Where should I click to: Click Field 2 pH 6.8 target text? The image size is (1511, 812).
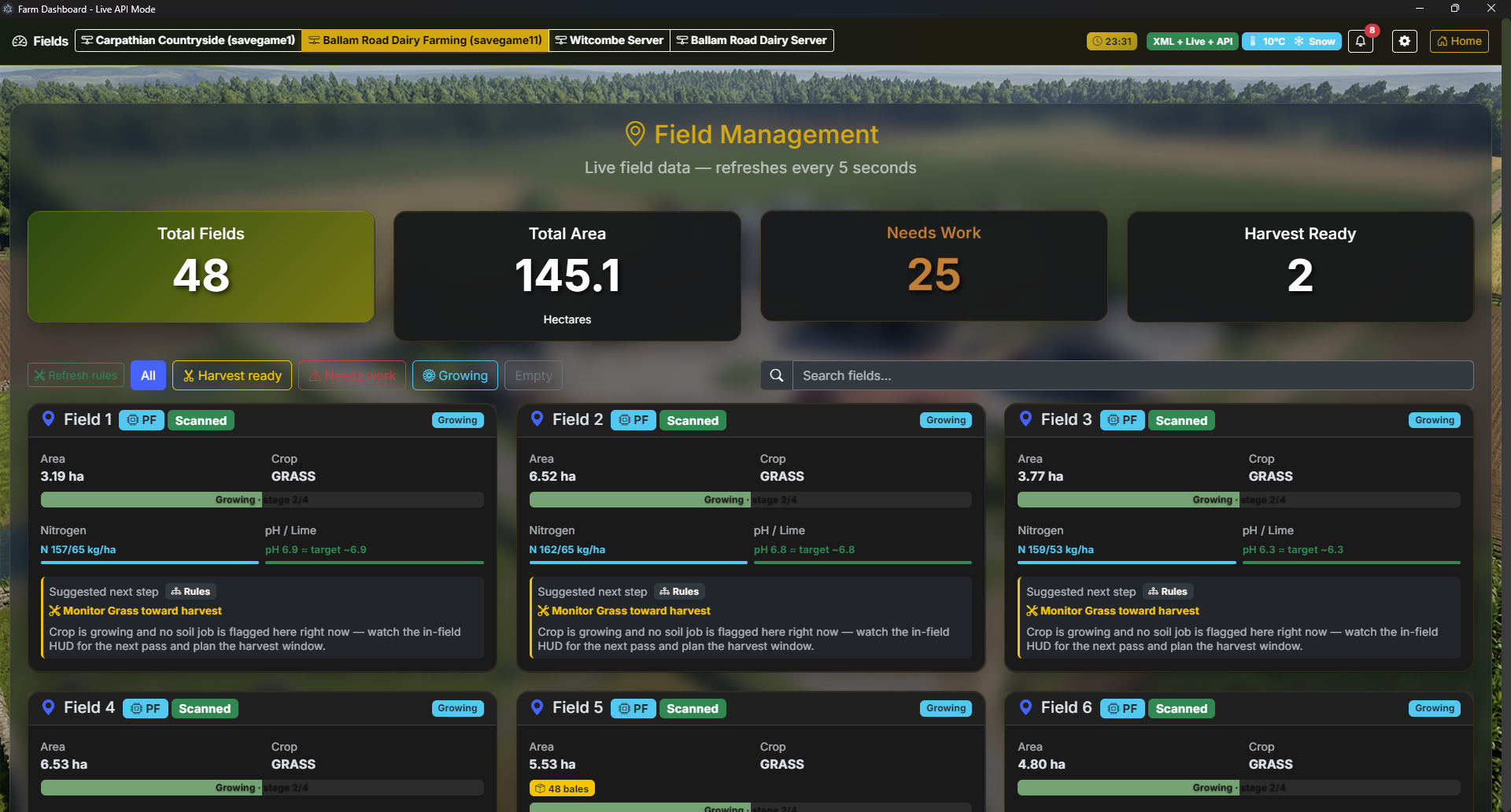click(804, 549)
